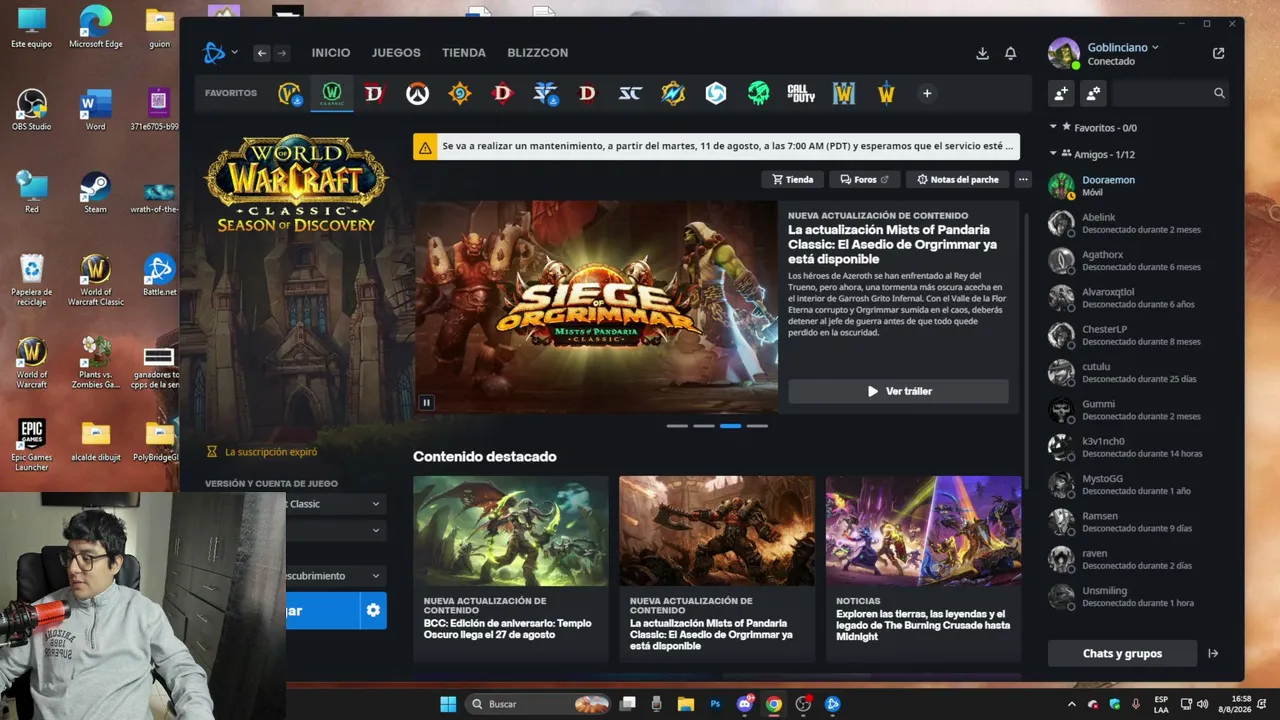This screenshot has height=720, width=1280.
Task: Add a game to favorites with plus
Action: (927, 94)
